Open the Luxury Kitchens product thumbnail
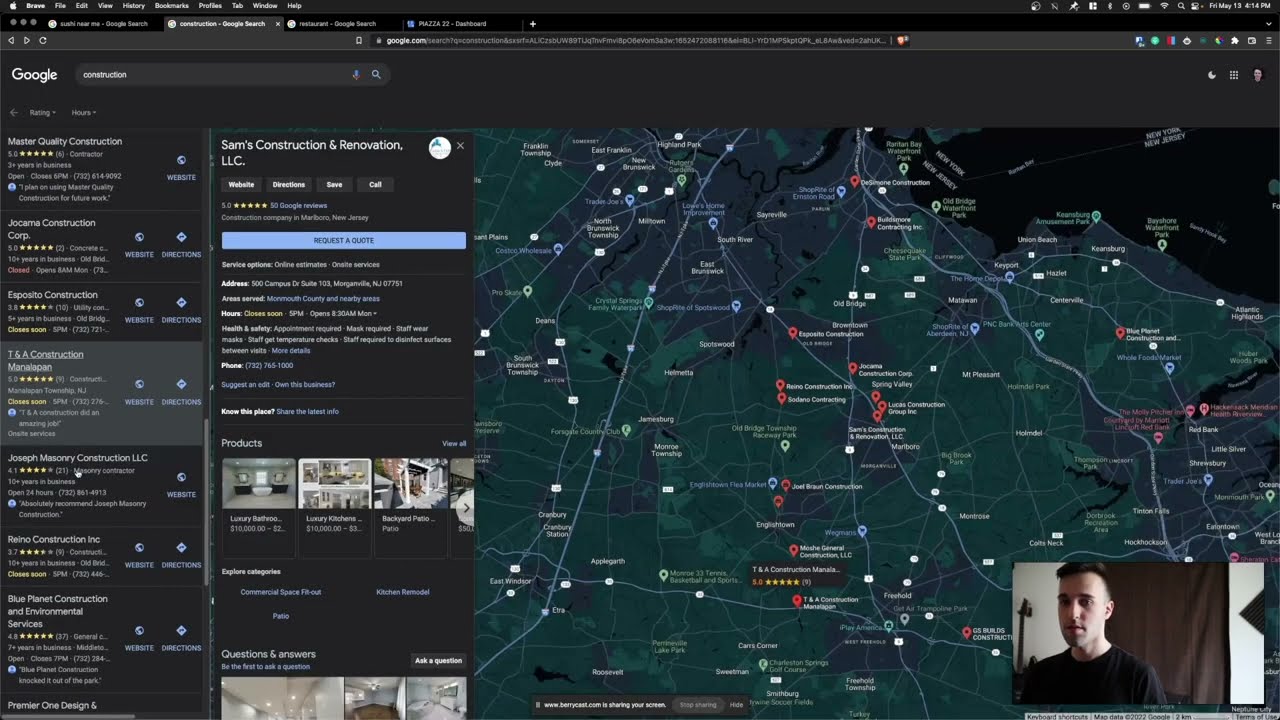Viewport: 1280px width, 720px height. pos(334,484)
